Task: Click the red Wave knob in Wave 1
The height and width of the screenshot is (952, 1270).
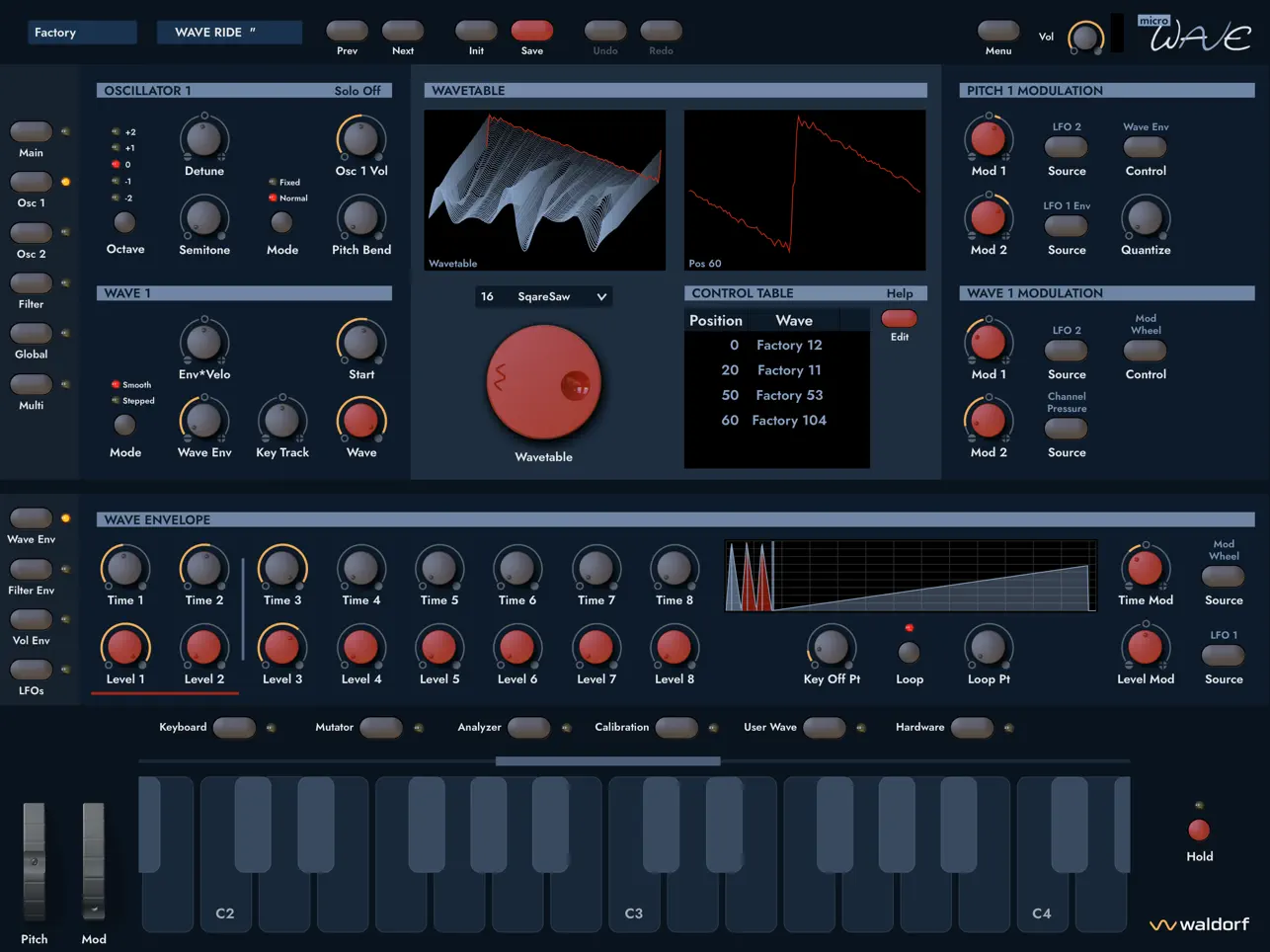Action: pos(360,421)
